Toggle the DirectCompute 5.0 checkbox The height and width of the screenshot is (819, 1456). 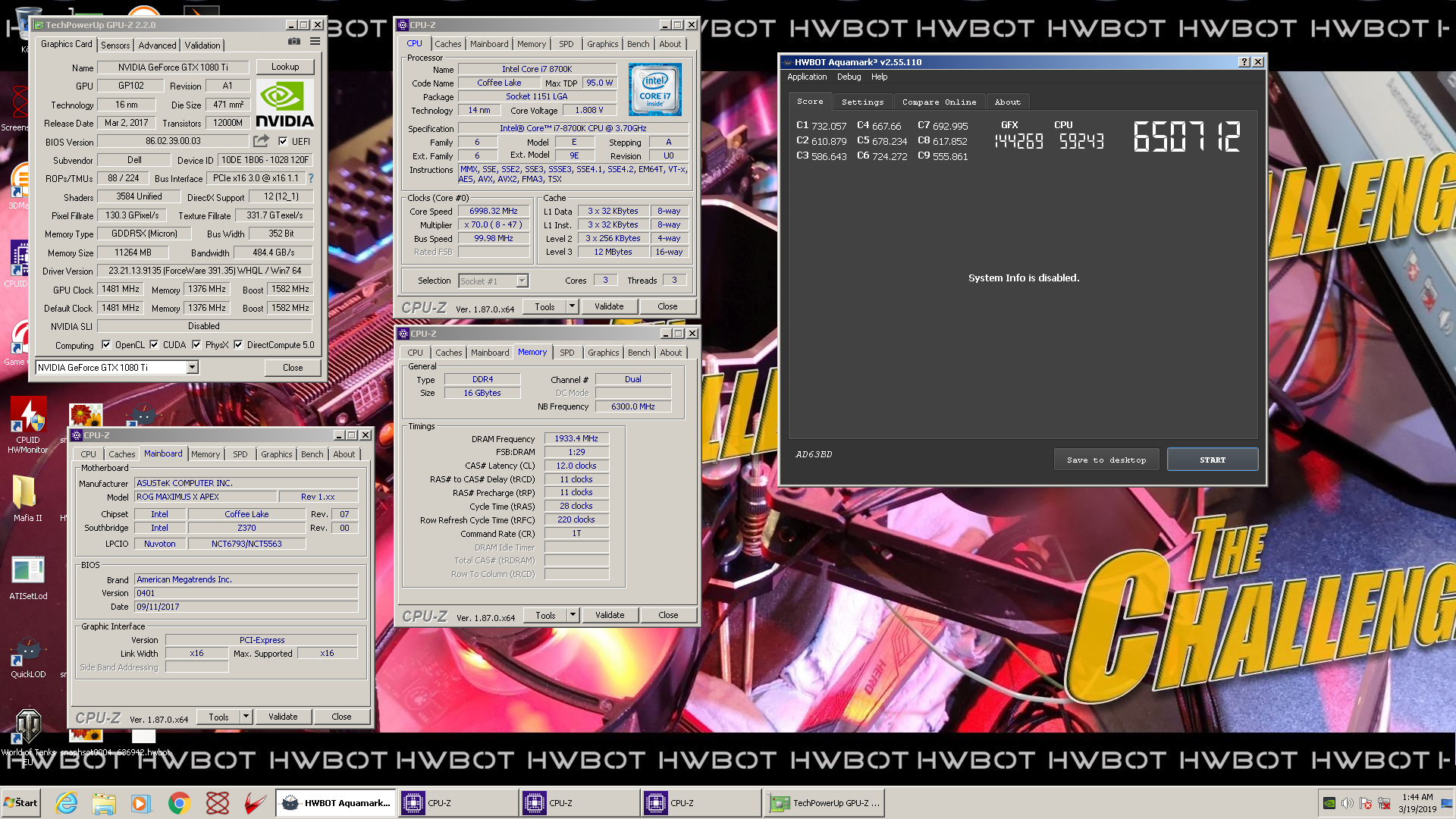[238, 344]
